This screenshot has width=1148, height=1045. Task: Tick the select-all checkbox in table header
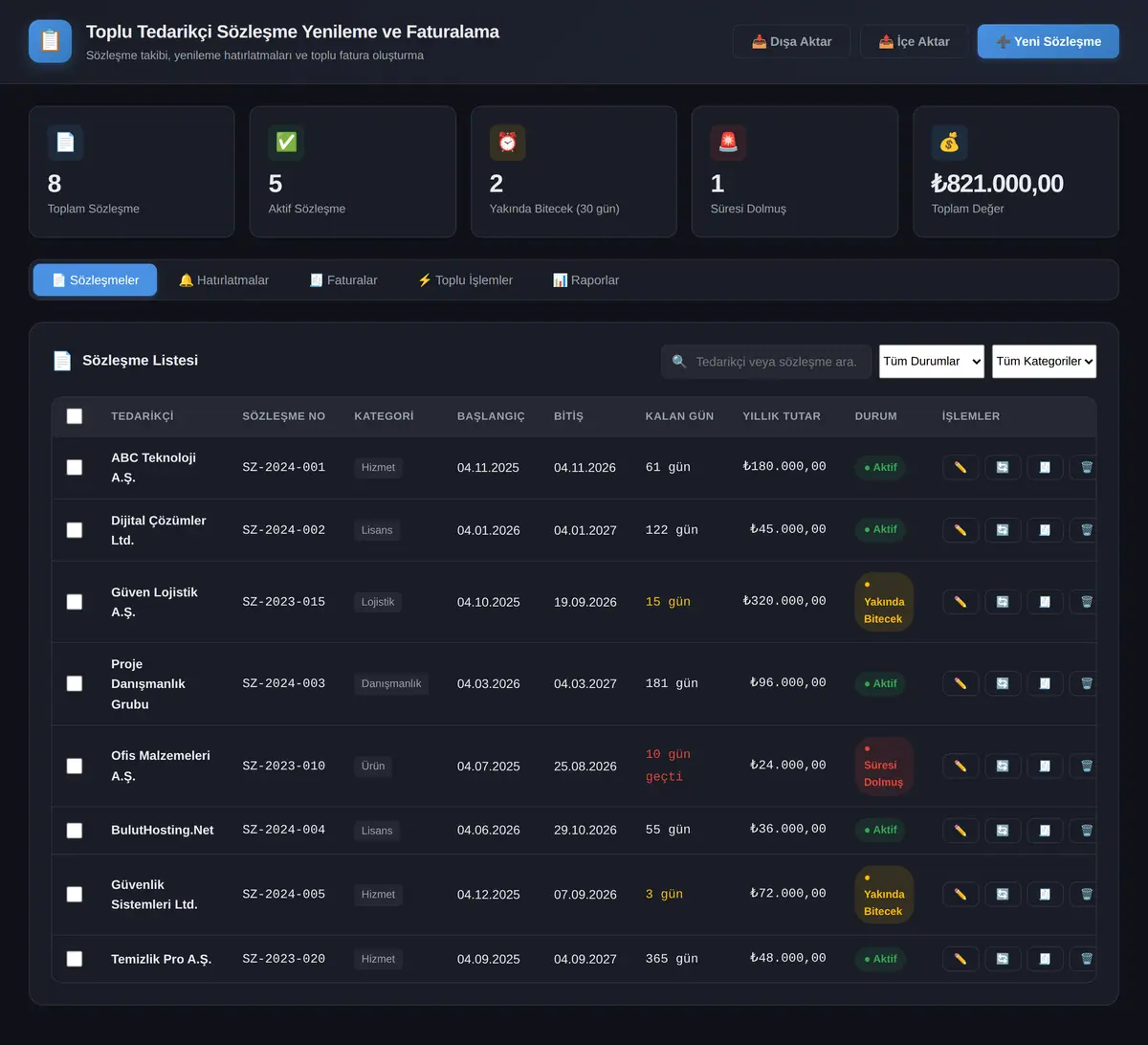coord(75,416)
